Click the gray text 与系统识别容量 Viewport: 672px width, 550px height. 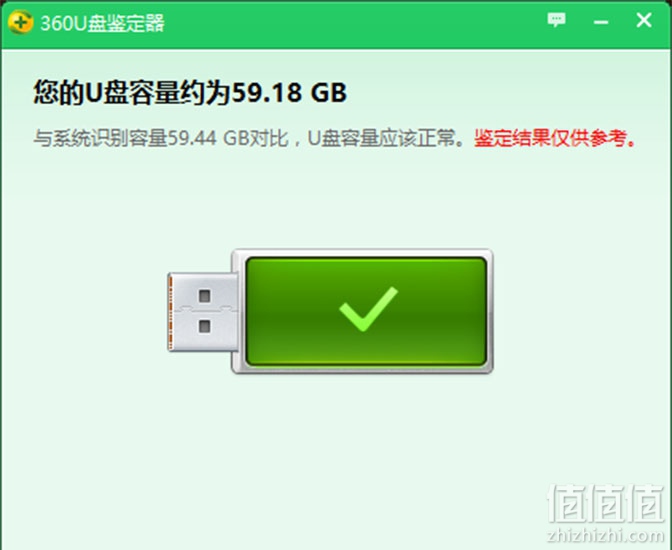(x=100, y=138)
